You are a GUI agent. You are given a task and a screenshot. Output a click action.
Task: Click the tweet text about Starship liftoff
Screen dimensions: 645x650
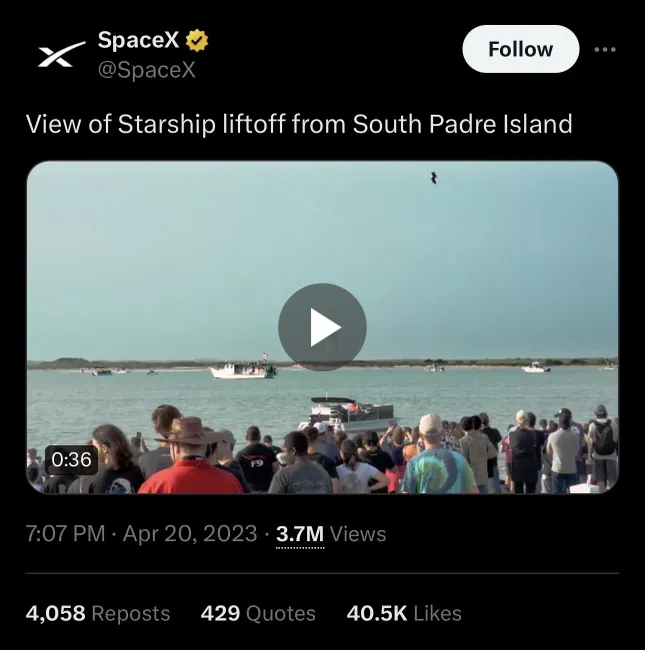click(298, 124)
